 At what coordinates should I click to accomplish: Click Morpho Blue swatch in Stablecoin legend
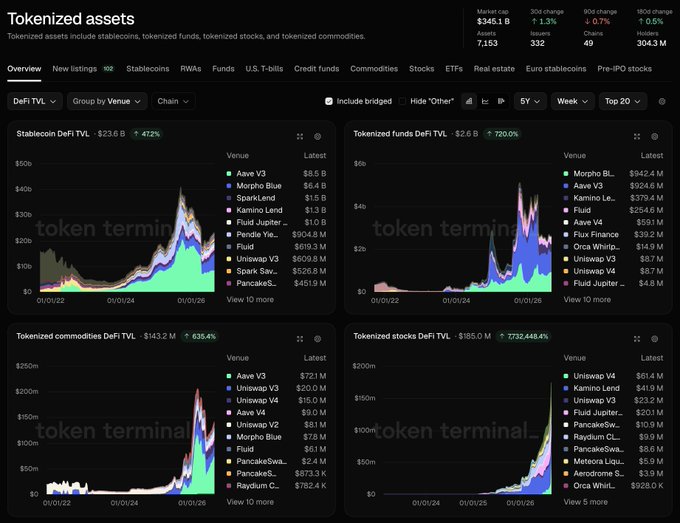[x=229, y=186]
